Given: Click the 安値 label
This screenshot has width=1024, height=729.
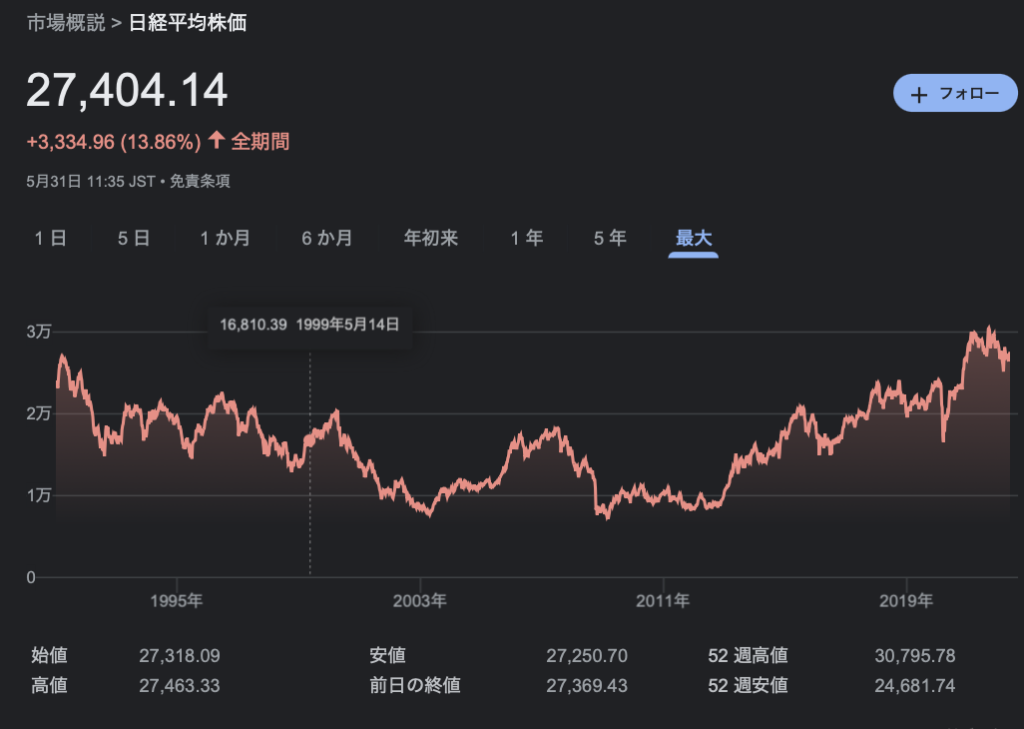Looking at the screenshot, I should click(x=388, y=655).
